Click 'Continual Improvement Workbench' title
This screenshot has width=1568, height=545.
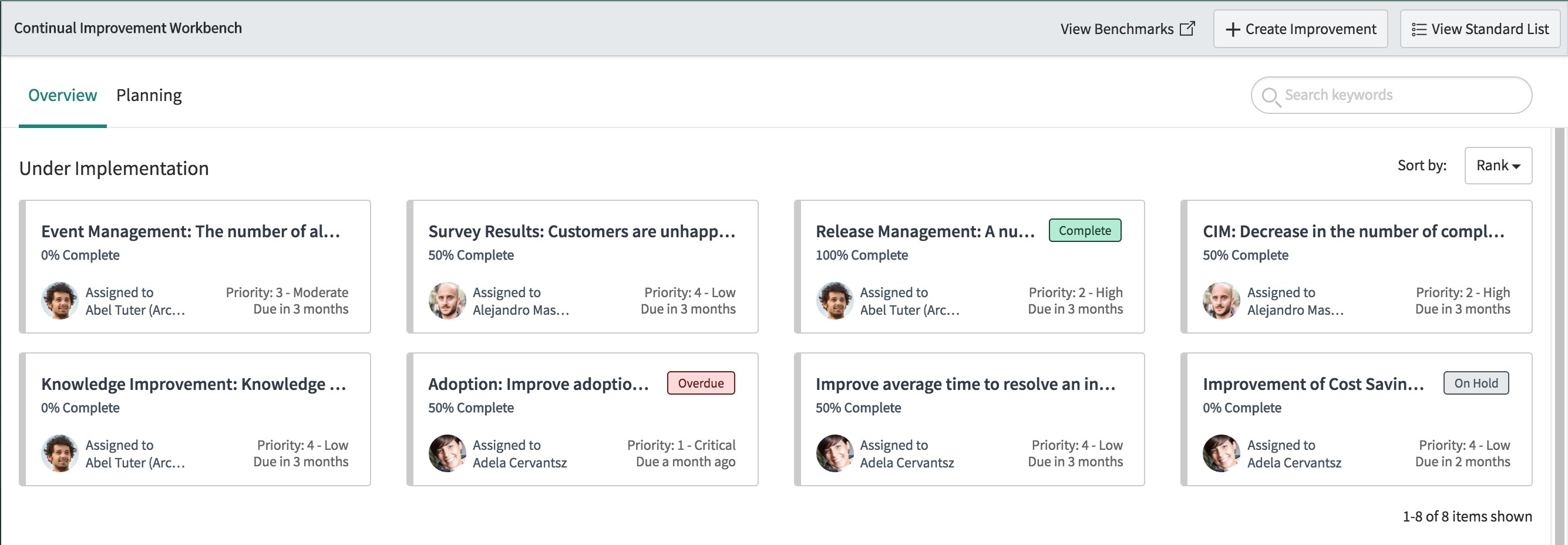click(128, 28)
